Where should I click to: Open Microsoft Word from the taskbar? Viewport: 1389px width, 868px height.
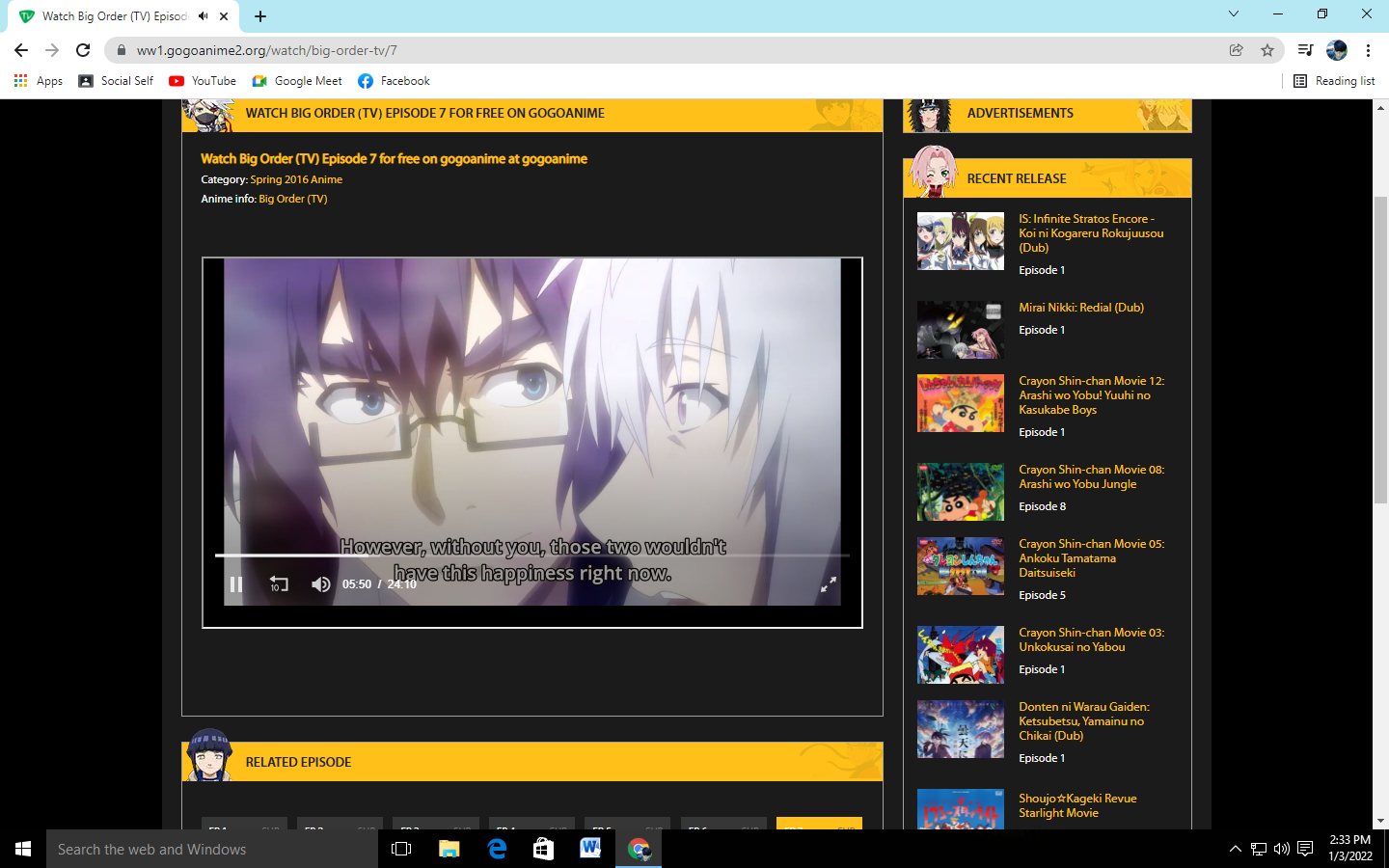pos(591,849)
